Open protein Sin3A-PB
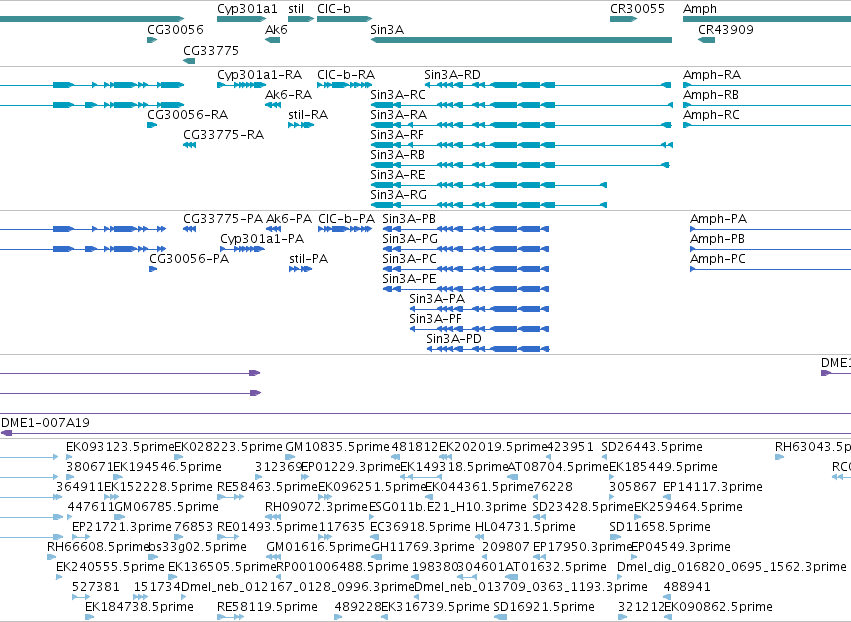The height and width of the screenshot is (622, 851). pos(466,229)
